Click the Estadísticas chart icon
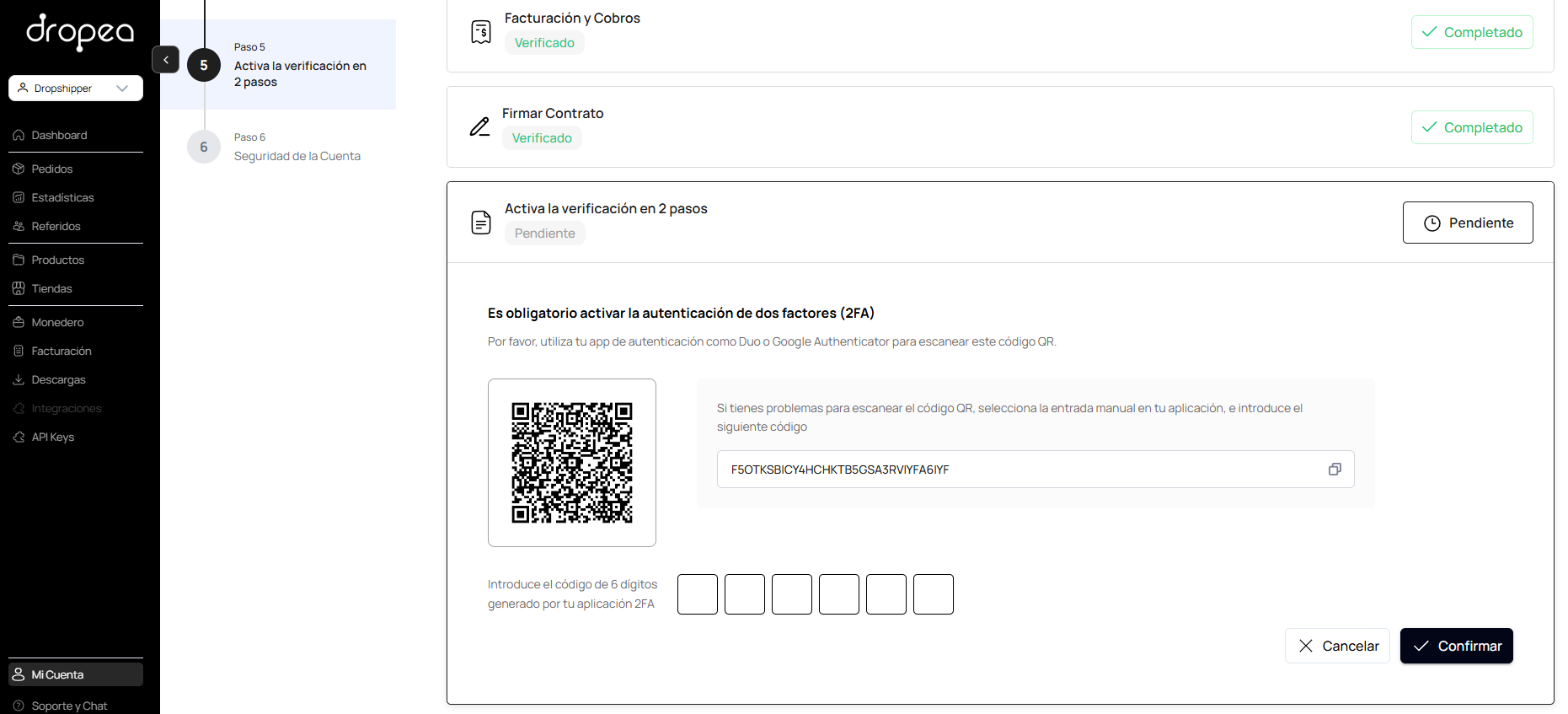The height and width of the screenshot is (714, 1568). pyautogui.click(x=19, y=197)
